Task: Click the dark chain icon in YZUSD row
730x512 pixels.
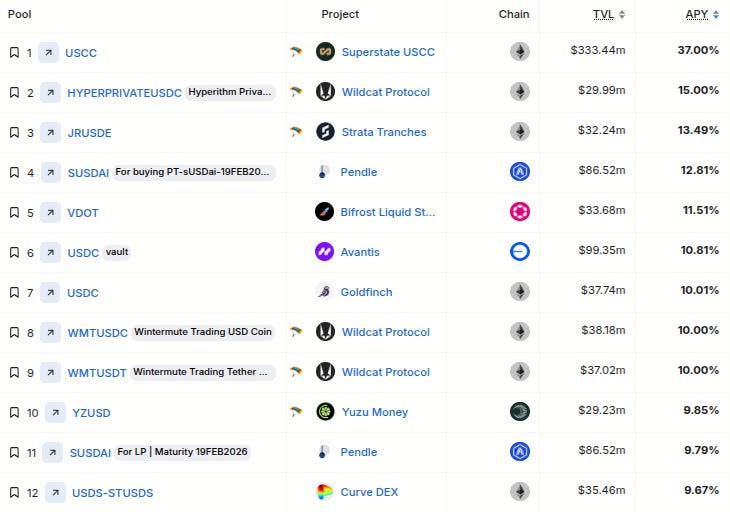Action: point(520,412)
